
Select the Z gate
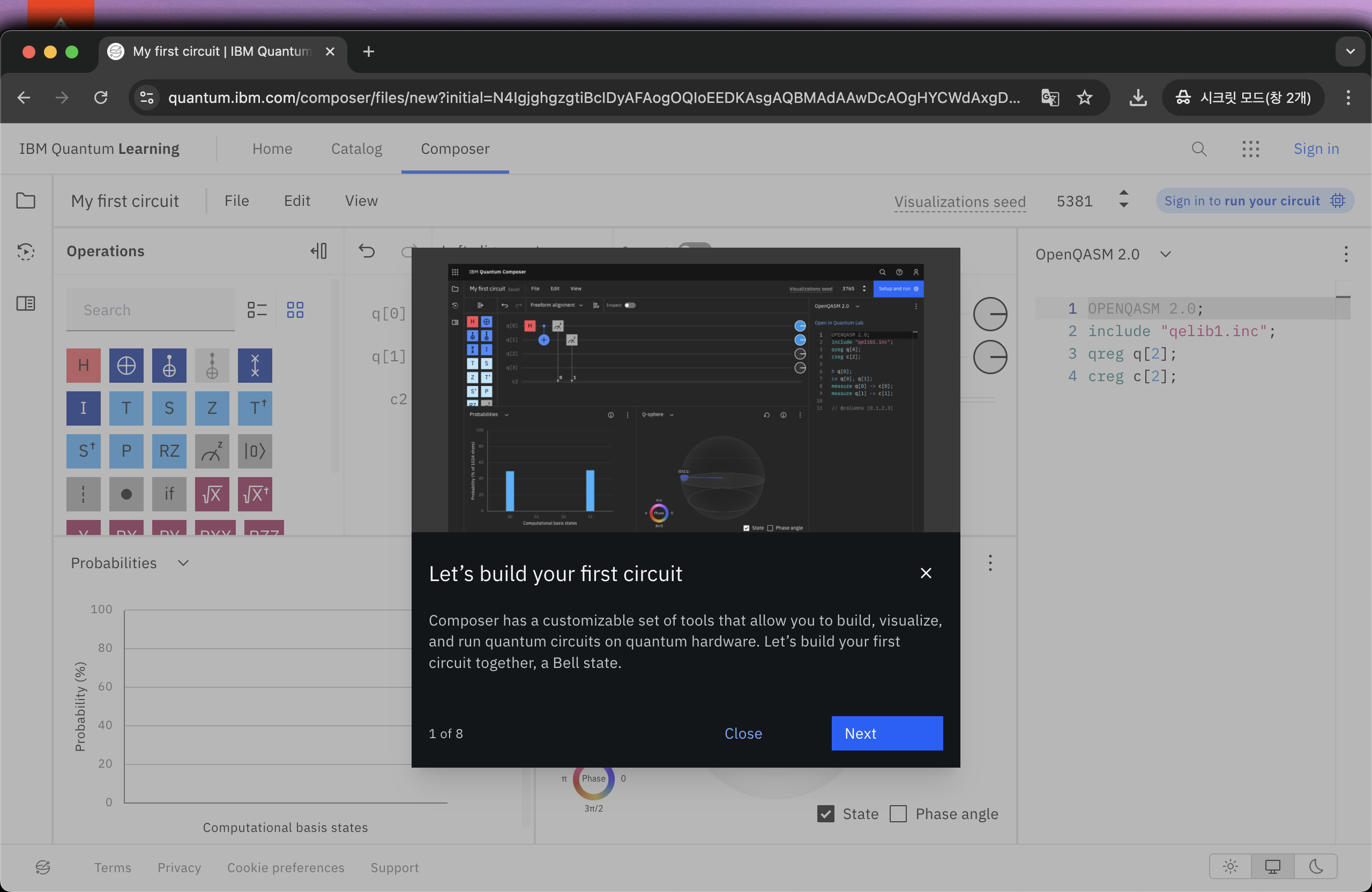[x=212, y=408]
